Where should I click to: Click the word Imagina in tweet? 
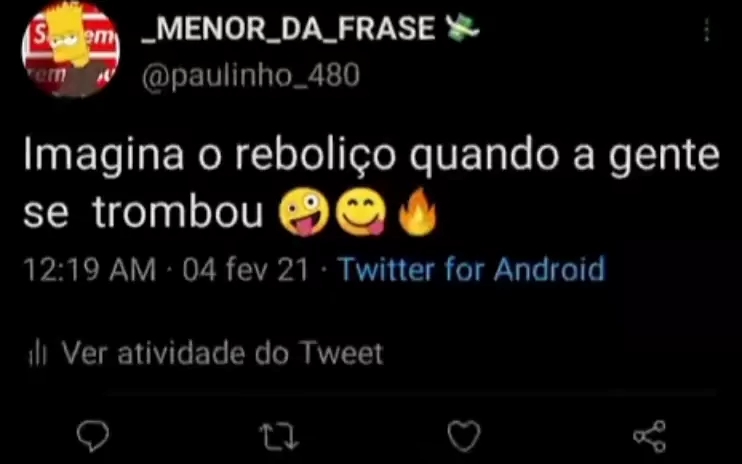click(104, 156)
